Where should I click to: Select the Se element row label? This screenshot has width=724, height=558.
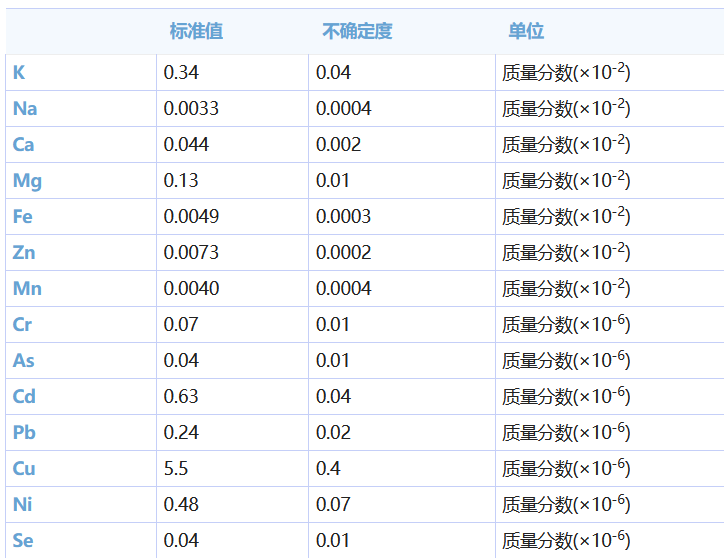(23, 540)
